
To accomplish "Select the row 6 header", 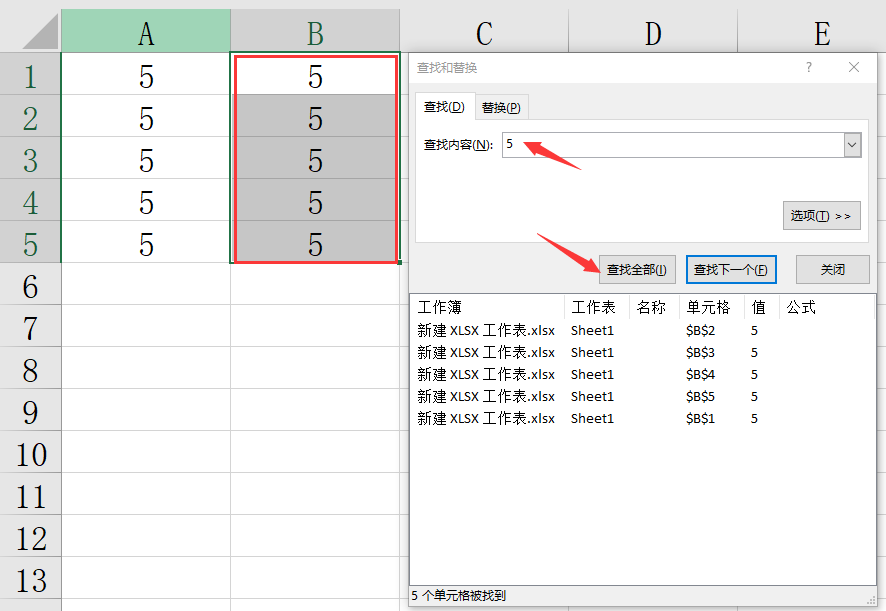I will click(x=30, y=288).
